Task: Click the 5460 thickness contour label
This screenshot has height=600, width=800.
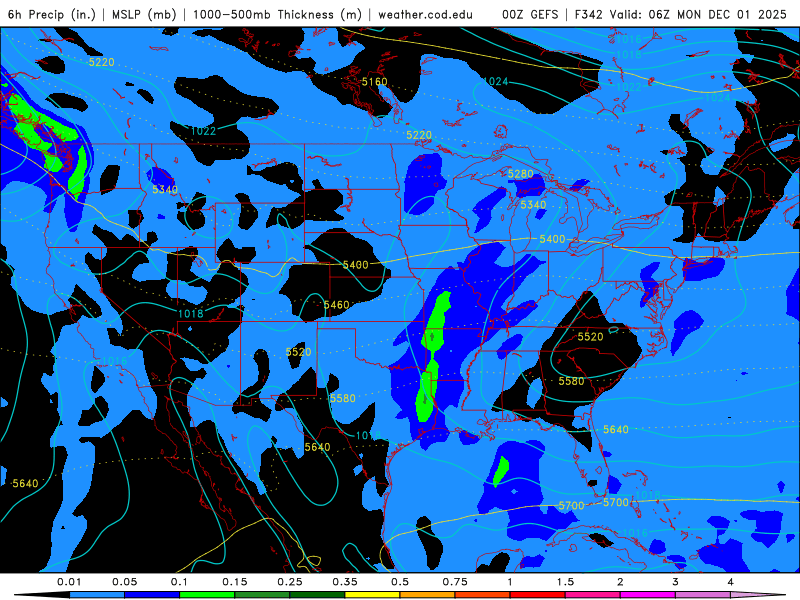Action: click(337, 305)
